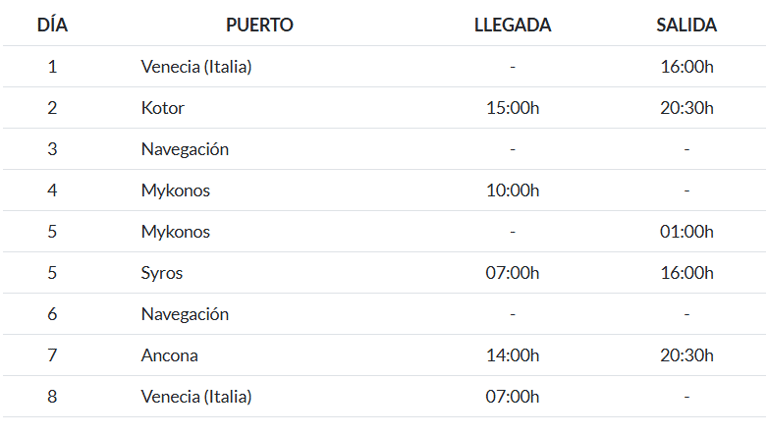Screen dimensions: 768x435
Task: Click Kotor's 20:30h departure time
Action: tap(686, 108)
